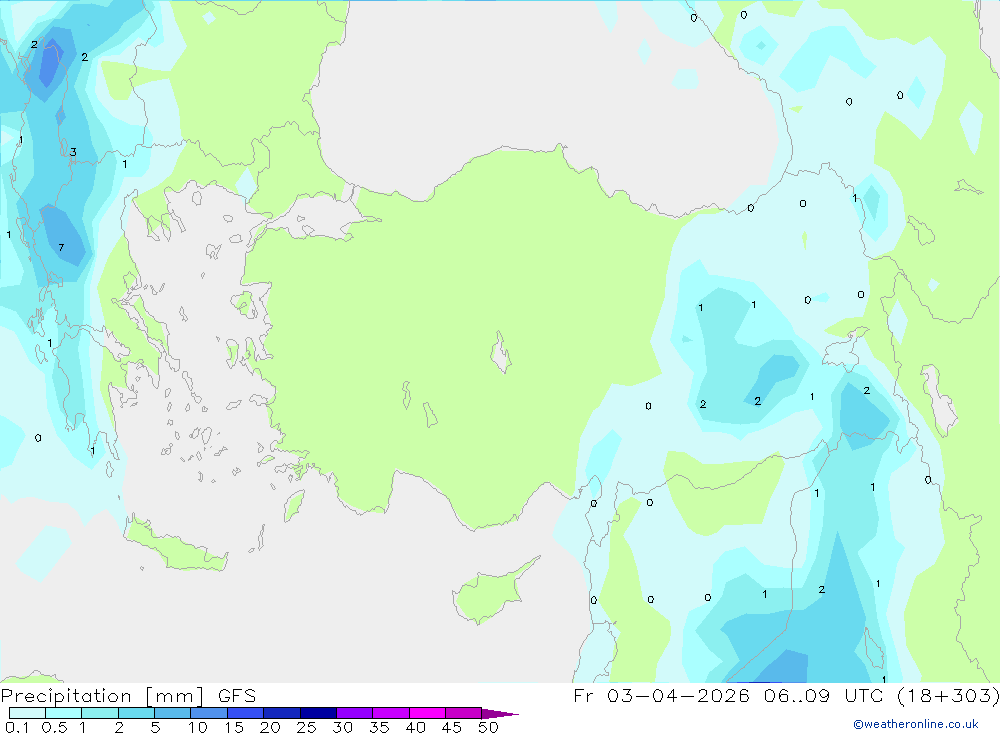Click the precipitation value '3' on map
1000x733 pixels.
73,152
